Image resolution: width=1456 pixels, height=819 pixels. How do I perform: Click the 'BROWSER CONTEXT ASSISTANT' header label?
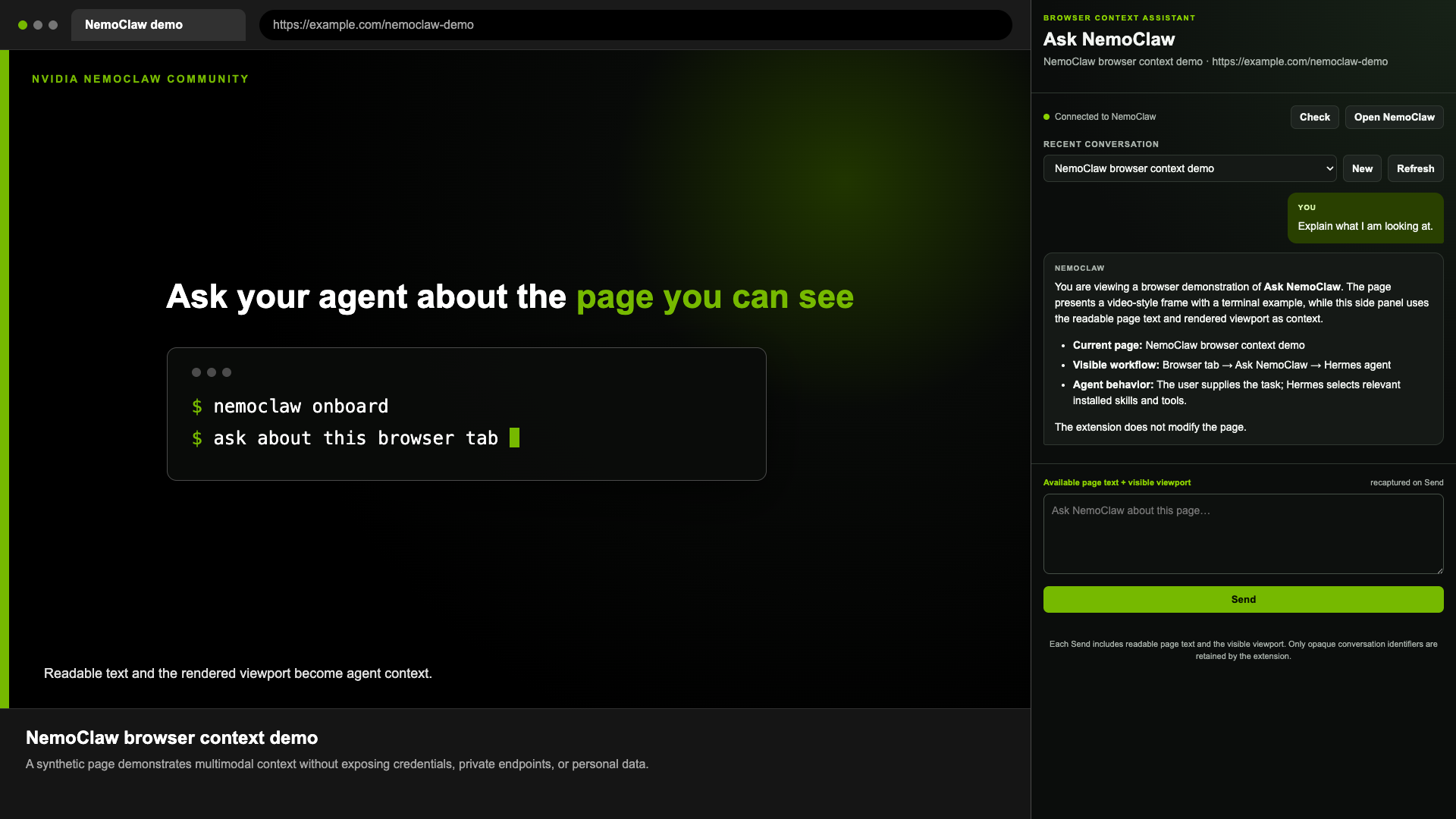1119,17
